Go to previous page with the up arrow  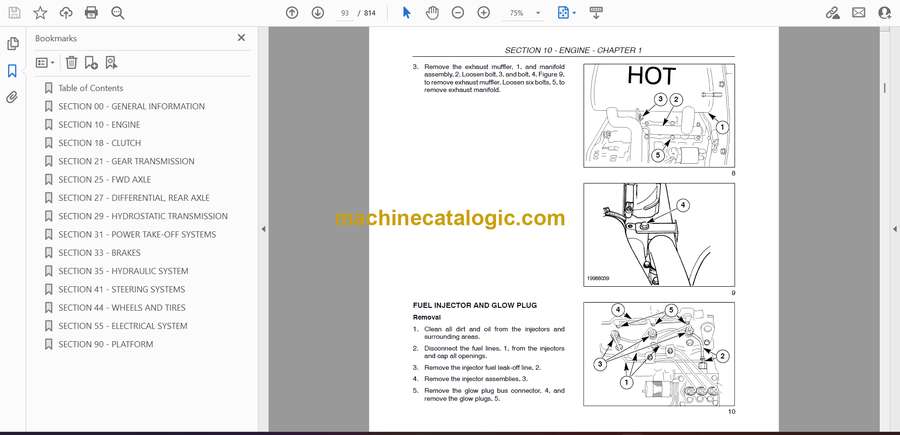[292, 13]
